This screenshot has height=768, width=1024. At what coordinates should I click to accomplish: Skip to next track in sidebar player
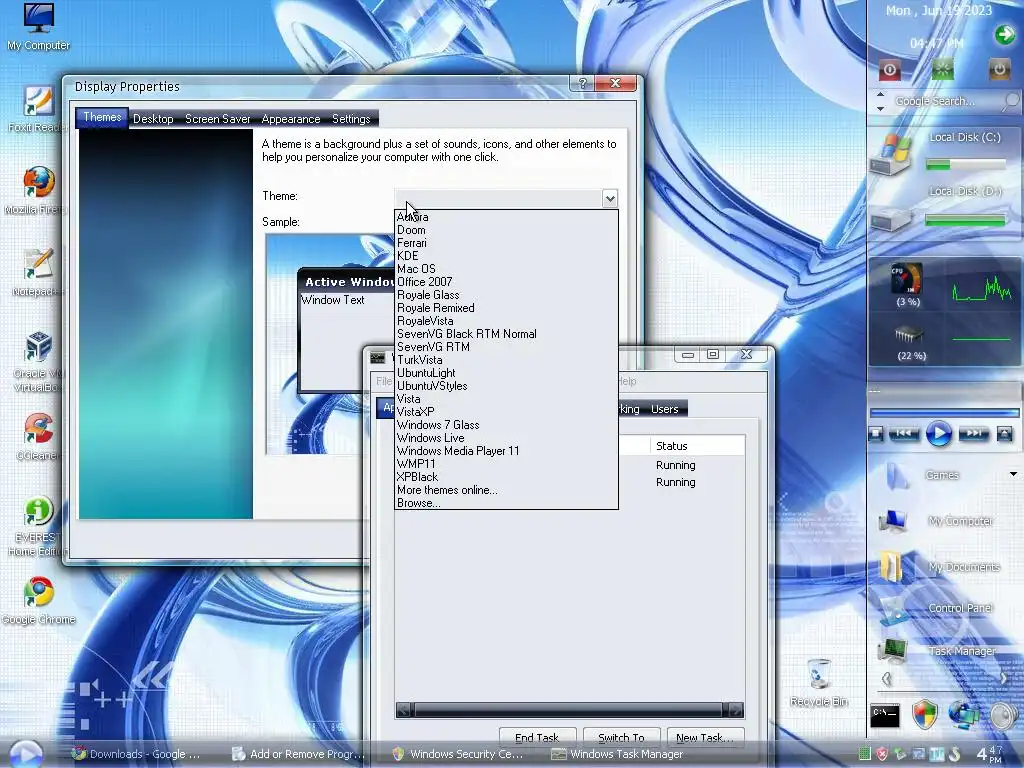(x=974, y=434)
